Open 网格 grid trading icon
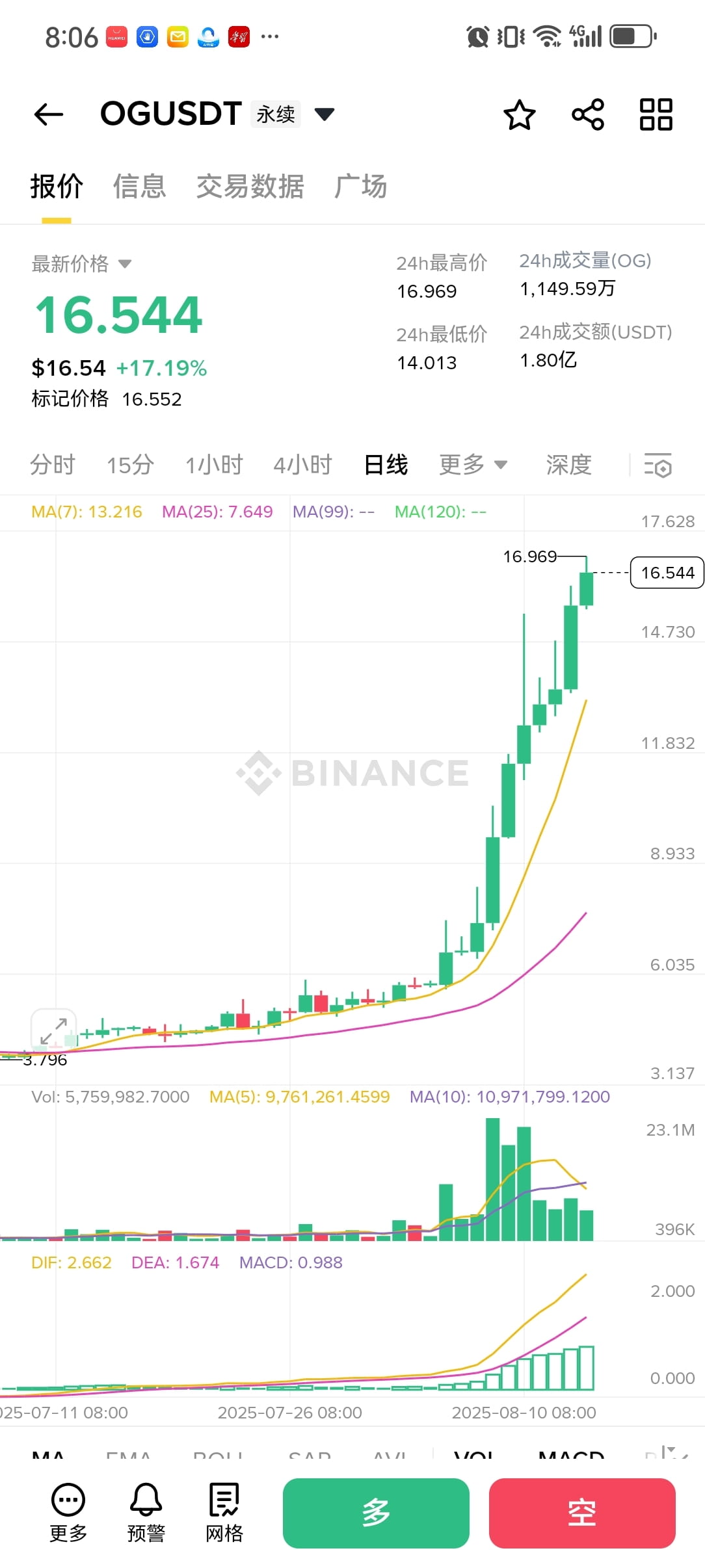This screenshot has height=1568, width=705. click(x=224, y=1512)
